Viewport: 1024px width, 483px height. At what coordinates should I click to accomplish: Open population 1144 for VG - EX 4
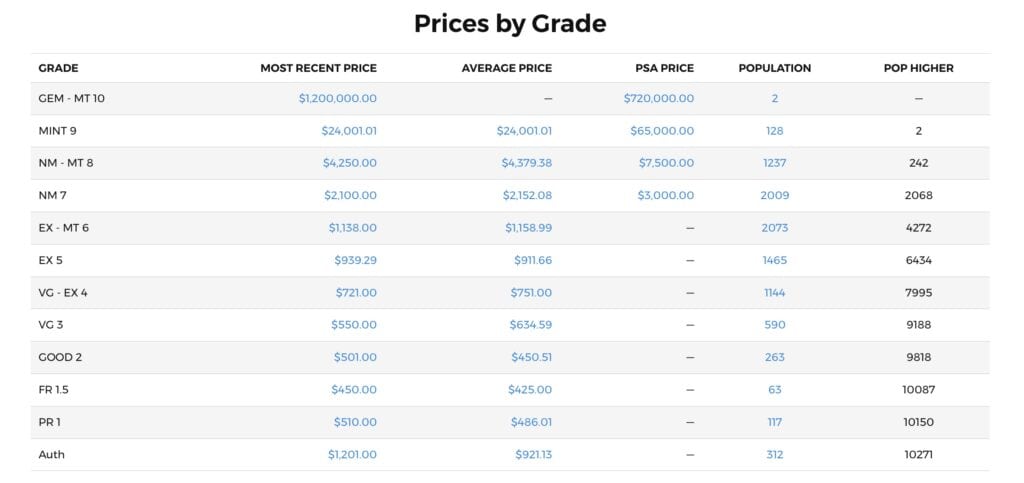click(x=774, y=293)
